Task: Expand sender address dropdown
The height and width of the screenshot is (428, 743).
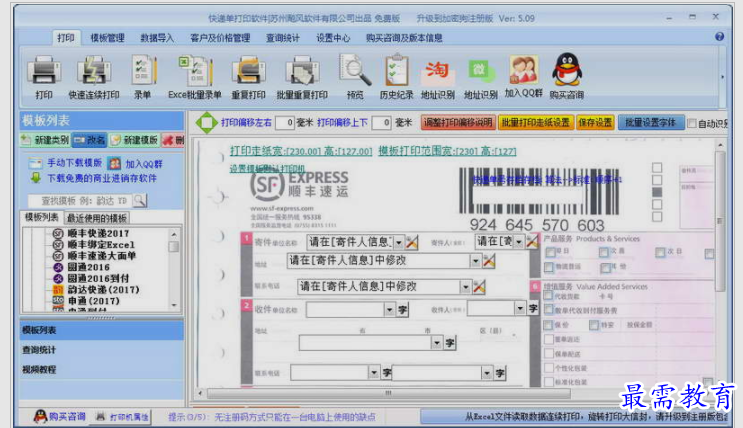Action: [x=475, y=261]
